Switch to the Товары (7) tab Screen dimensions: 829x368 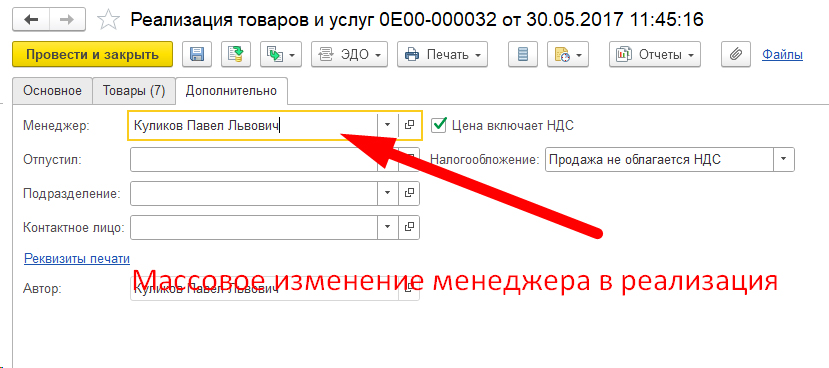(134, 90)
